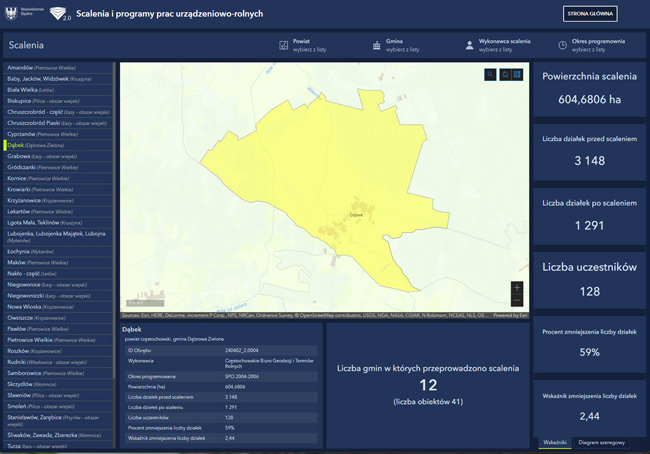Open the map search tool
This screenshot has width=650, height=454.
pyautogui.click(x=490, y=75)
